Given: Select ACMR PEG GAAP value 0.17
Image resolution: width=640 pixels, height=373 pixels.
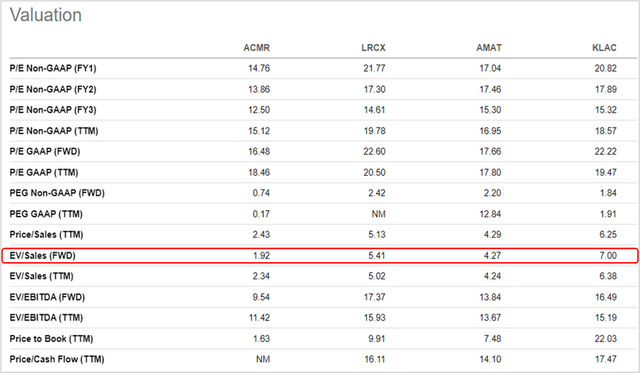Looking at the screenshot, I should click(x=261, y=214).
